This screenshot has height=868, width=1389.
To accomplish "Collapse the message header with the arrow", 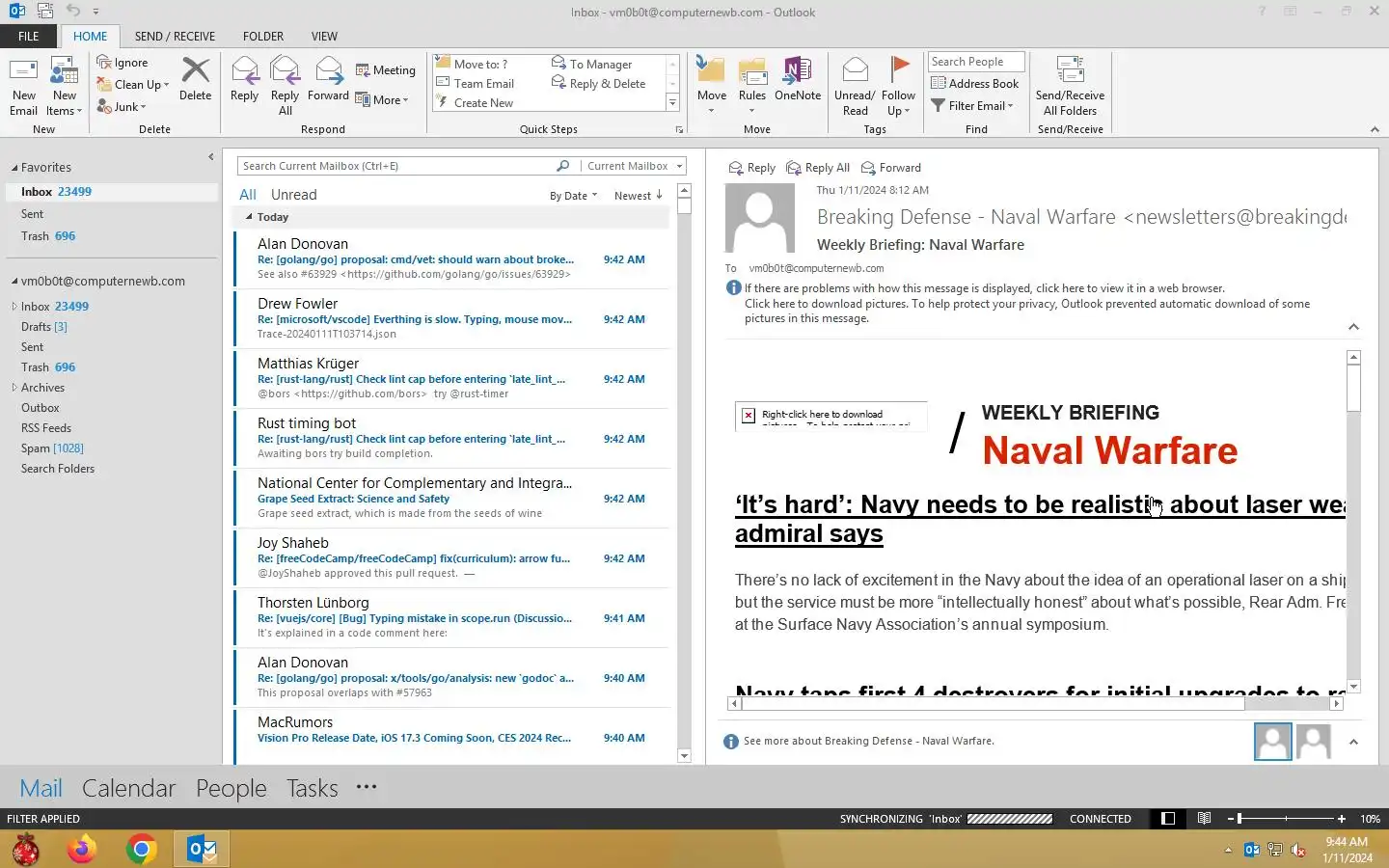I will coord(1353,327).
